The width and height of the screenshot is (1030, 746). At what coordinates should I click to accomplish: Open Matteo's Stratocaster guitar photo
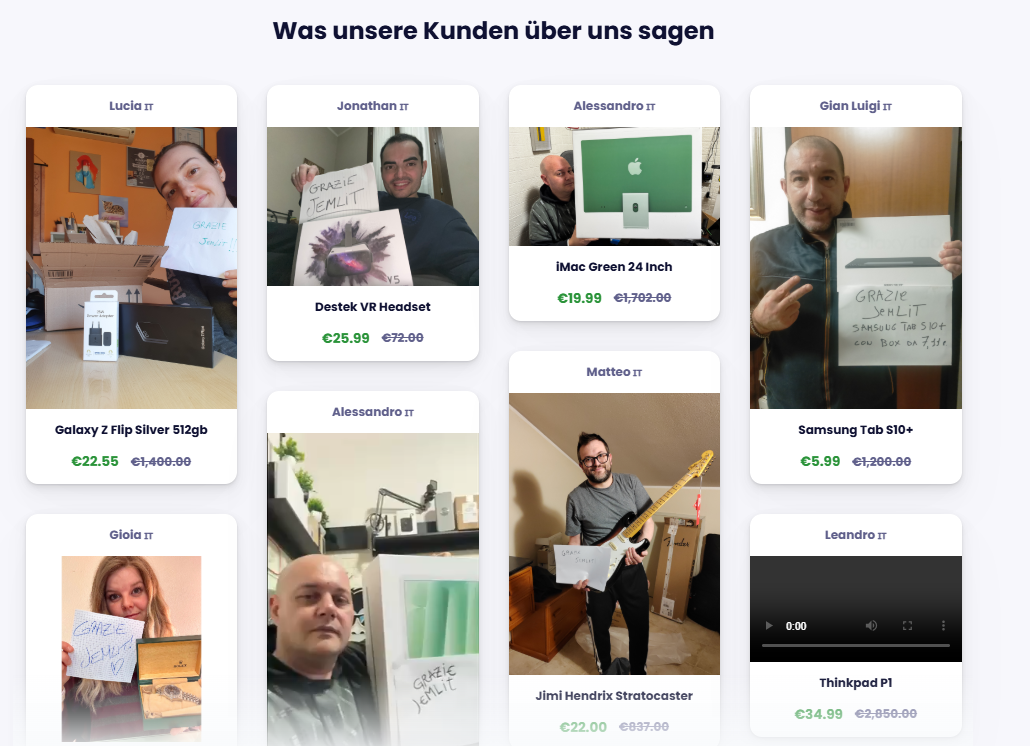tap(614, 534)
